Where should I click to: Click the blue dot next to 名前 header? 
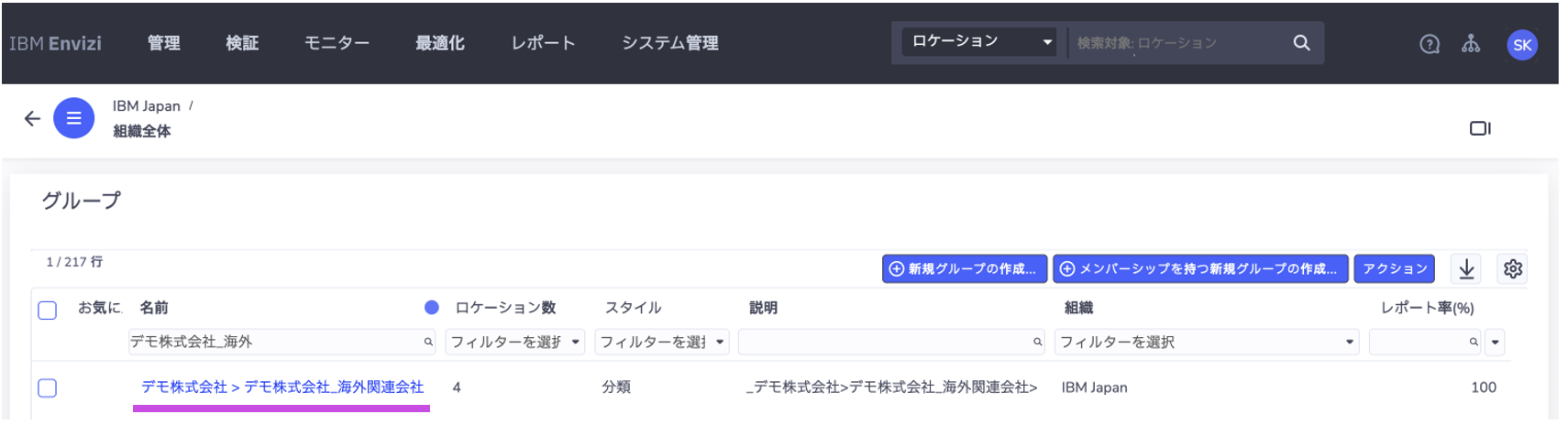(431, 308)
